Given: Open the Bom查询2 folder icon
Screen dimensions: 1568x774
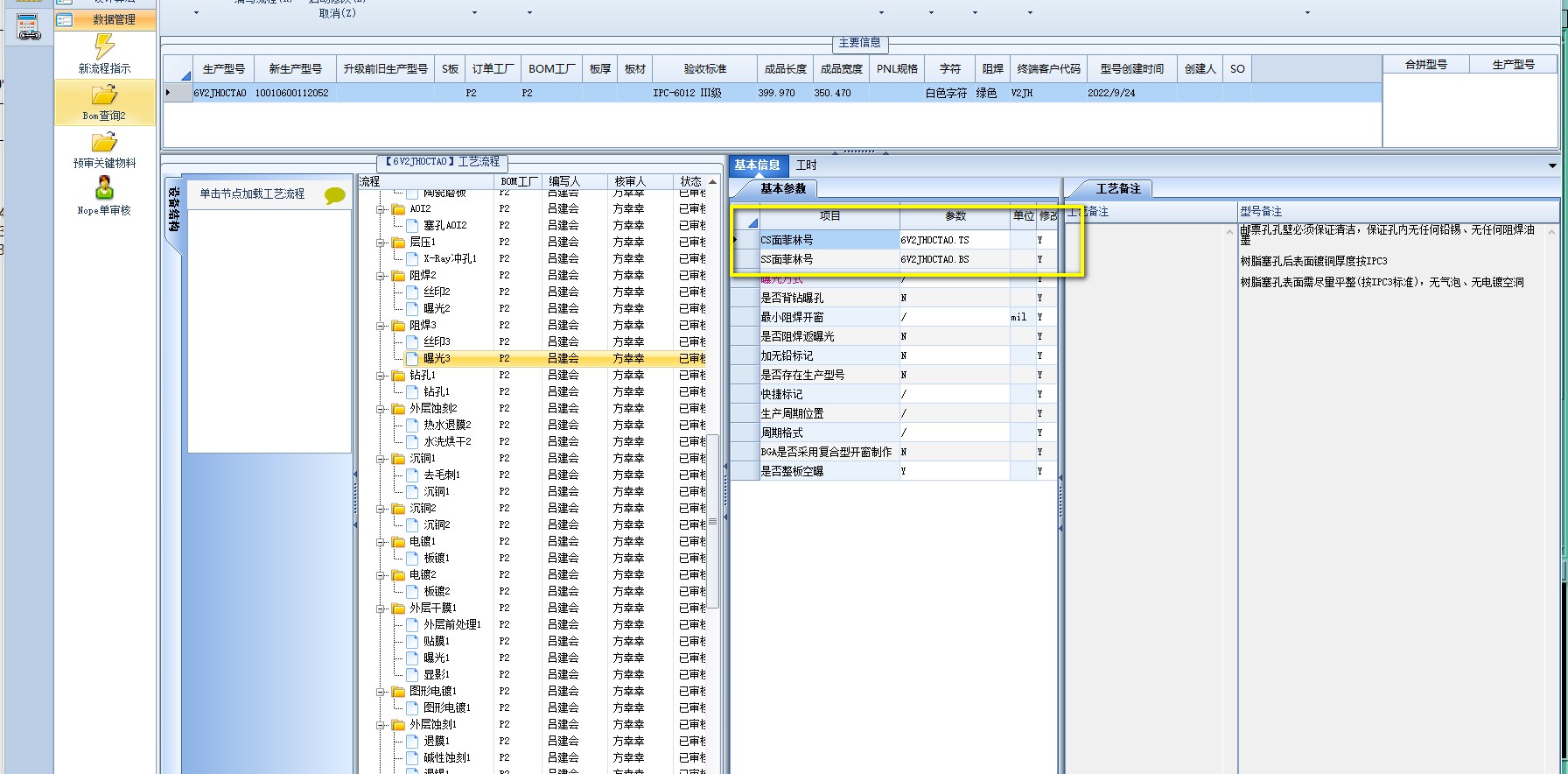Looking at the screenshot, I should [x=104, y=95].
